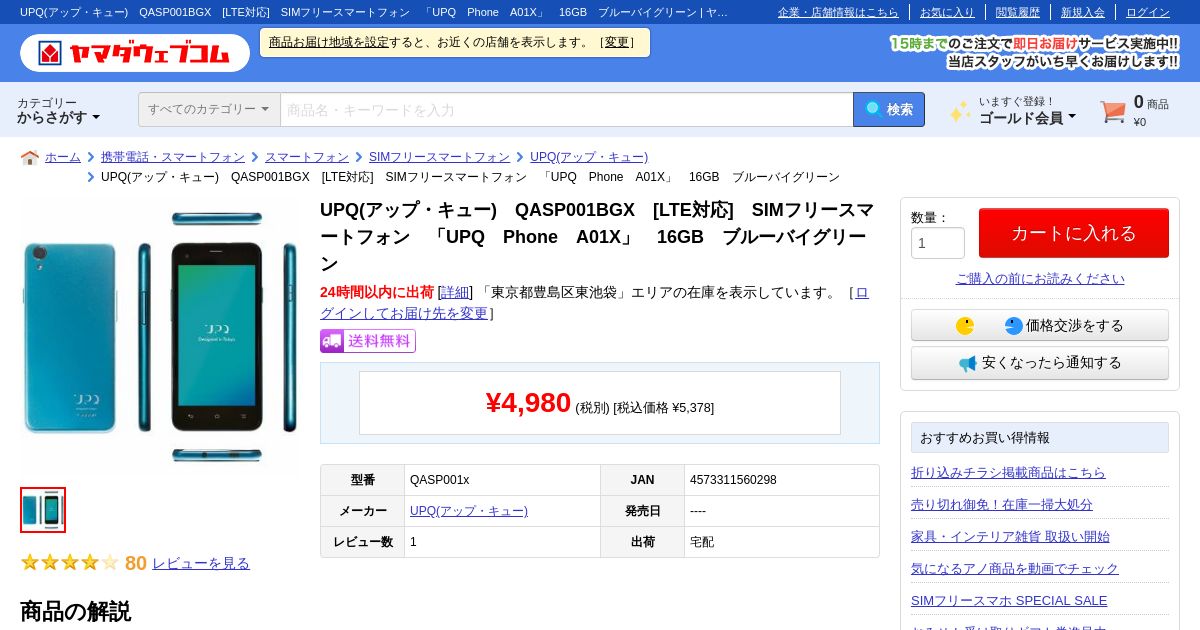Expand the ゴールド会員 dropdown

(1027, 117)
